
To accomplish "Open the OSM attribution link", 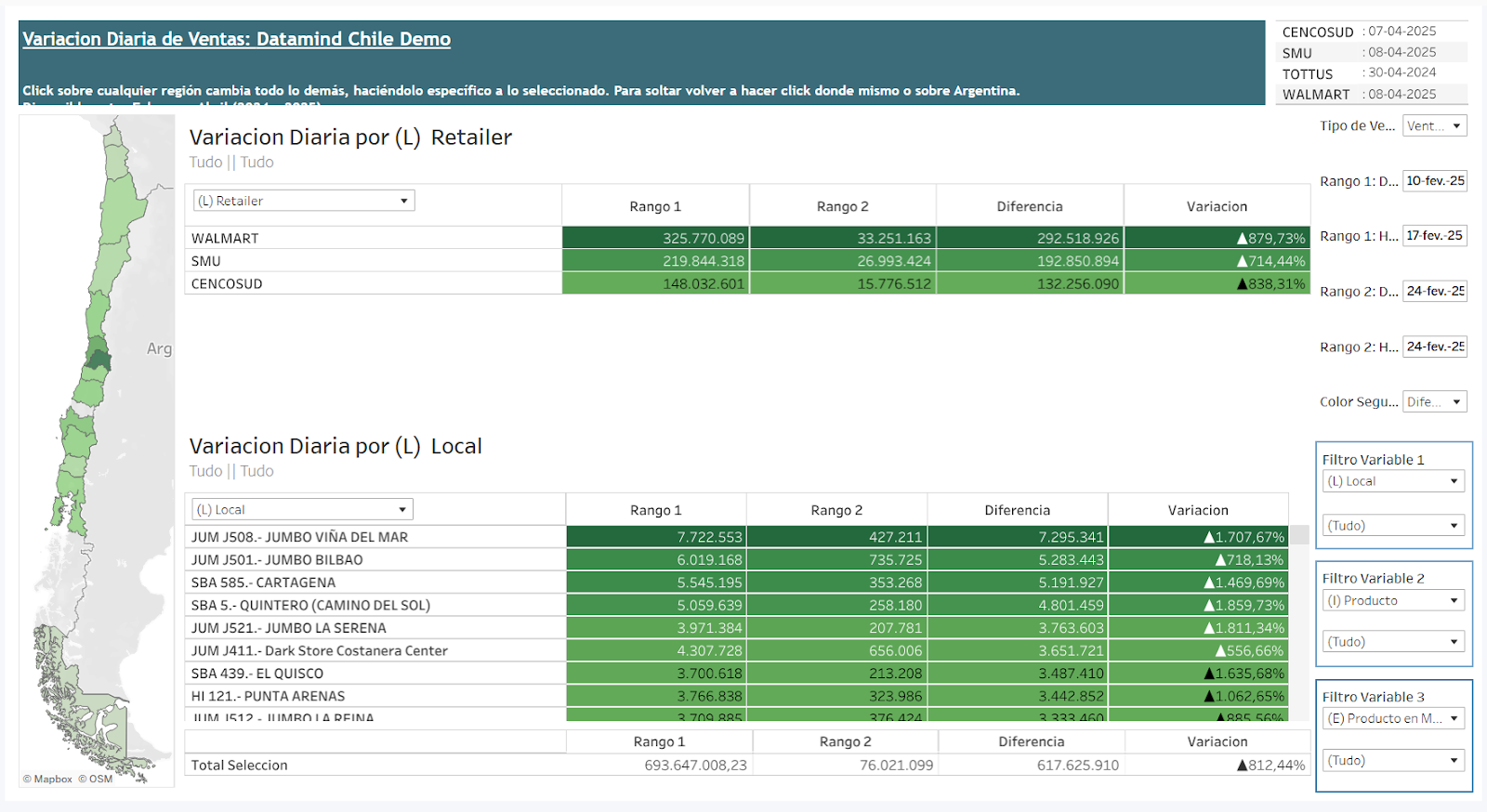I will coord(96,779).
